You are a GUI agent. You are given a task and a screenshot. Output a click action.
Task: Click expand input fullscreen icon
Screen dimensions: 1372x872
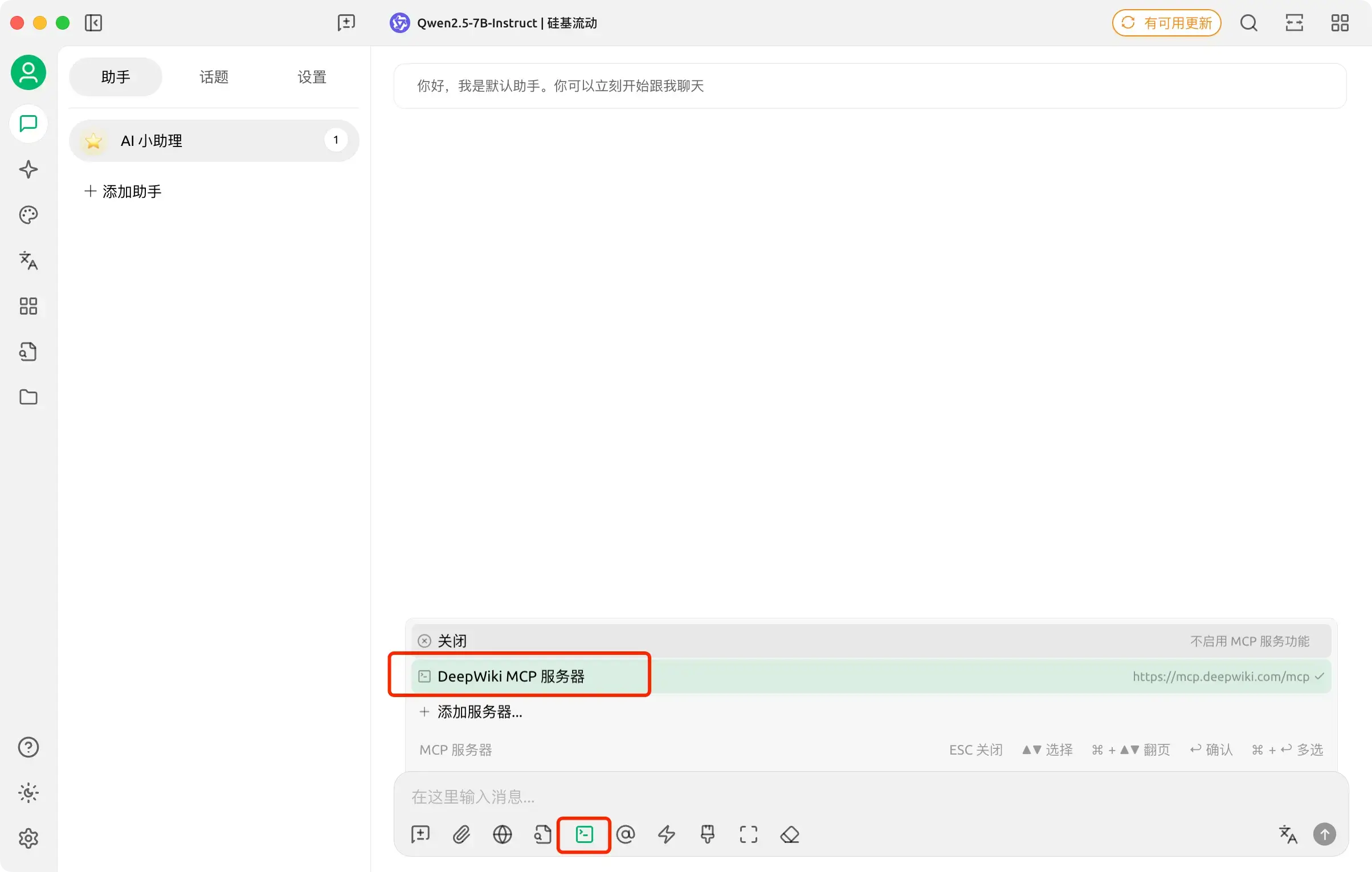tap(749, 834)
